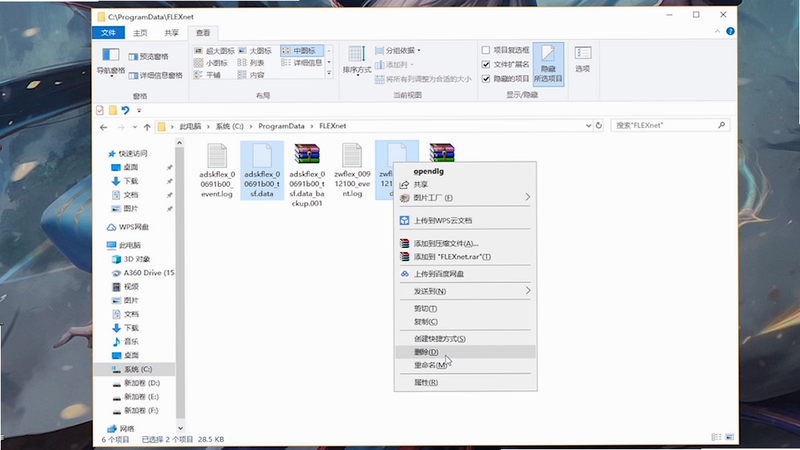Choose Add to FLEXnet.rar option

coord(465,257)
